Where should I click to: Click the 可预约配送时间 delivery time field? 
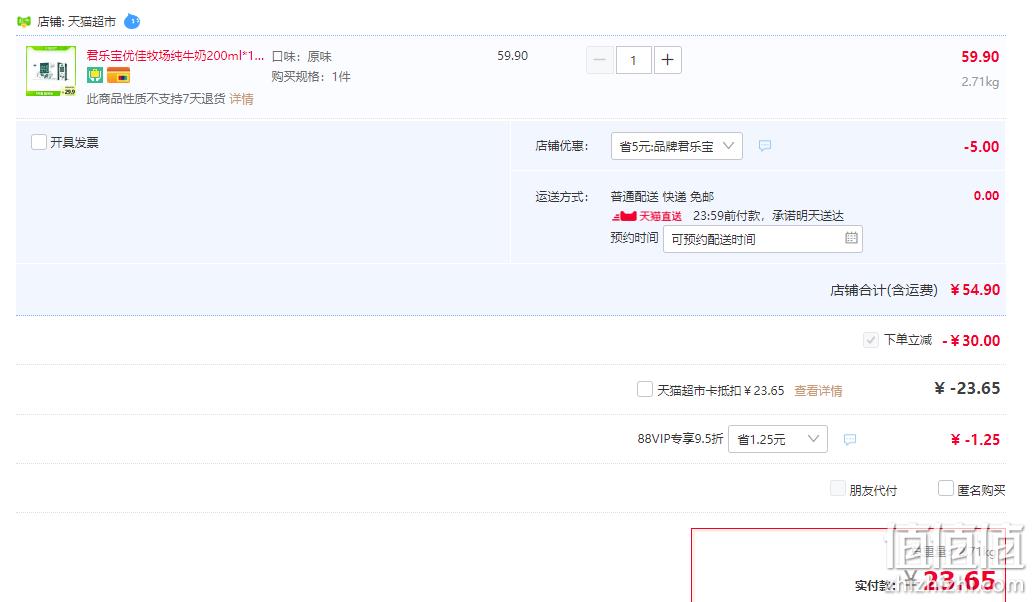click(x=763, y=239)
